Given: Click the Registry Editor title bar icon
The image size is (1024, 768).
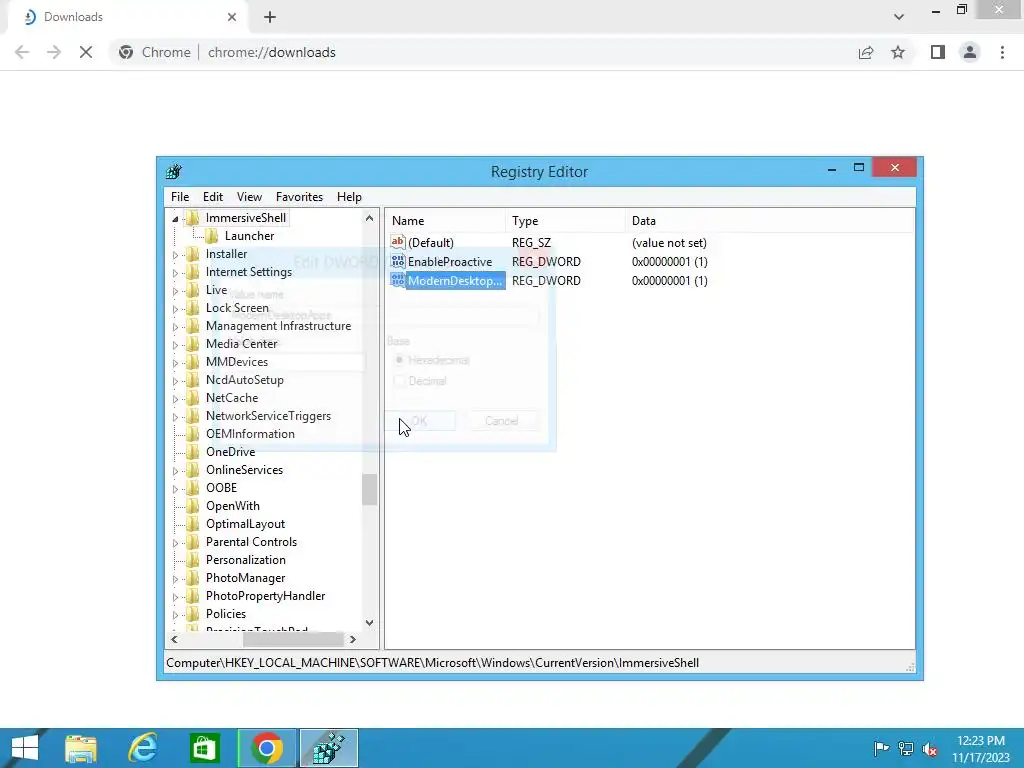Looking at the screenshot, I should 174,172.
